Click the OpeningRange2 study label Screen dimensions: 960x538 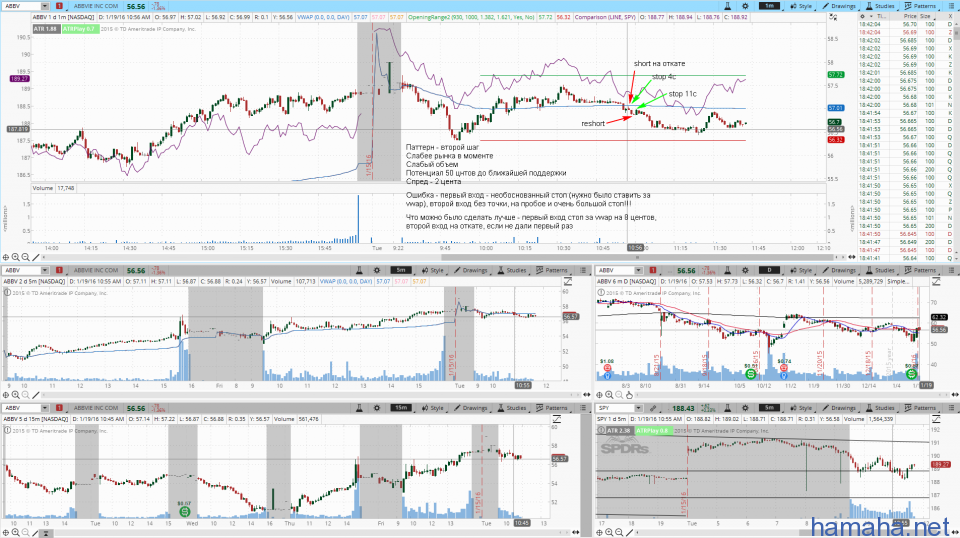(471, 17)
